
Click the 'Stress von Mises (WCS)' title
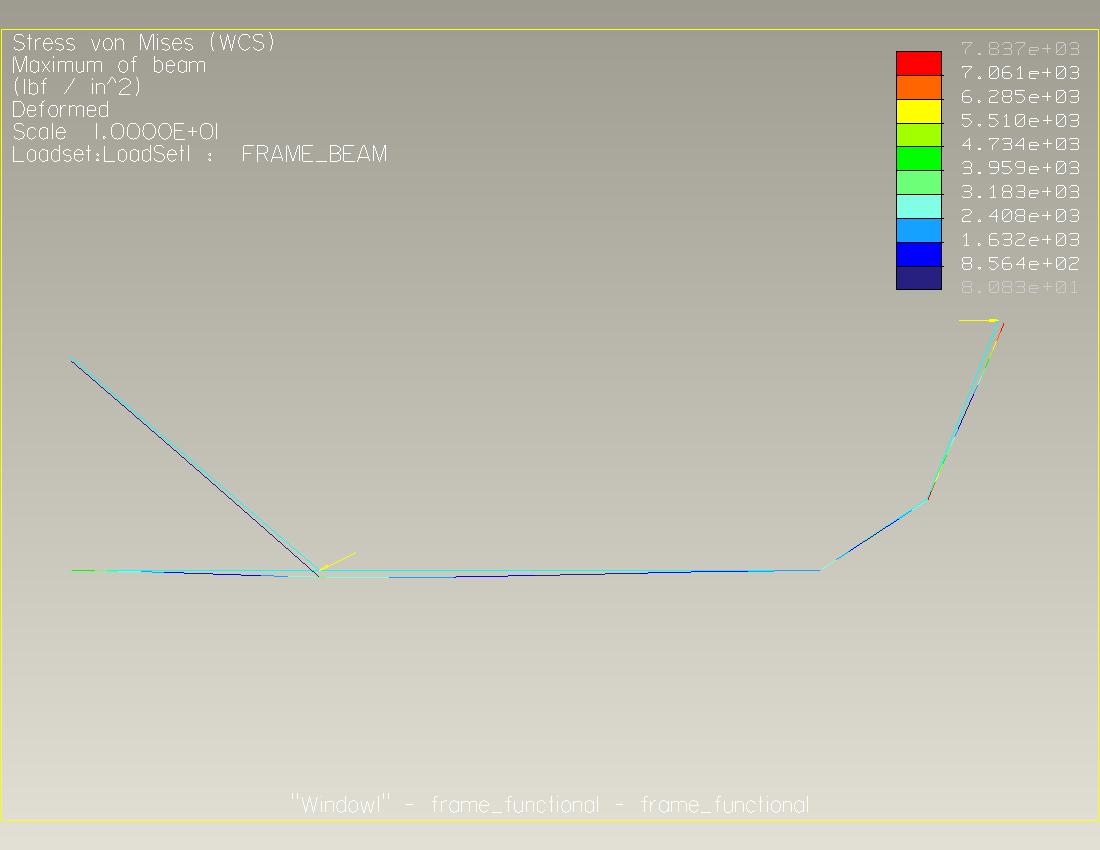click(x=143, y=43)
